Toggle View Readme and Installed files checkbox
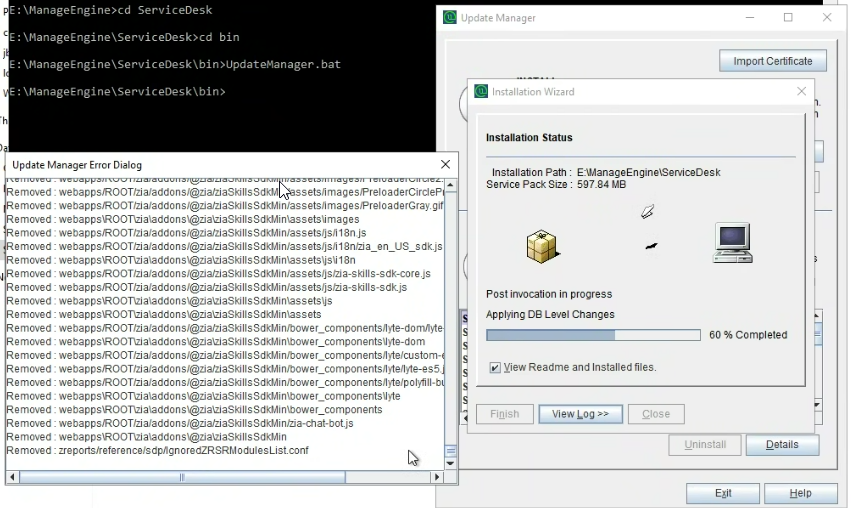 (x=495, y=367)
